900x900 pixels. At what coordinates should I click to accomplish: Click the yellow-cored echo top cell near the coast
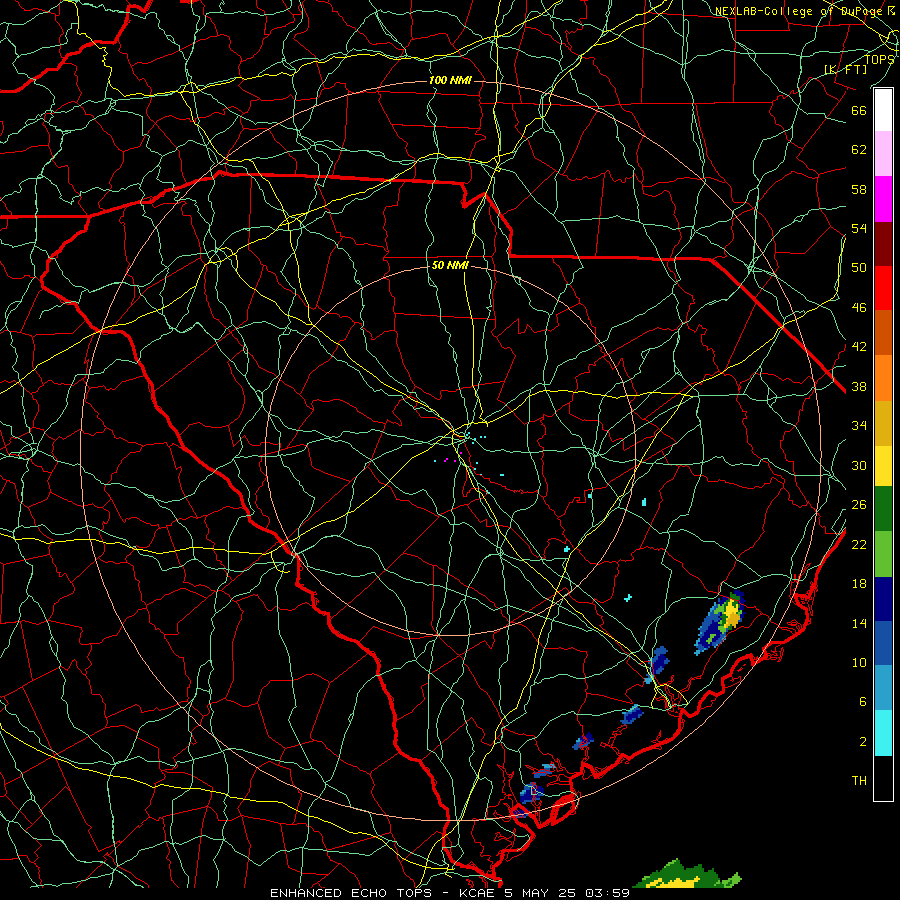[x=721, y=622]
